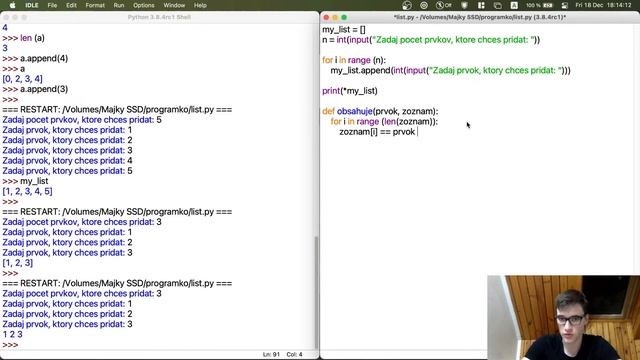Click 'a.append(4)' in the shell
The height and width of the screenshot is (360, 640).
pos(44,58)
